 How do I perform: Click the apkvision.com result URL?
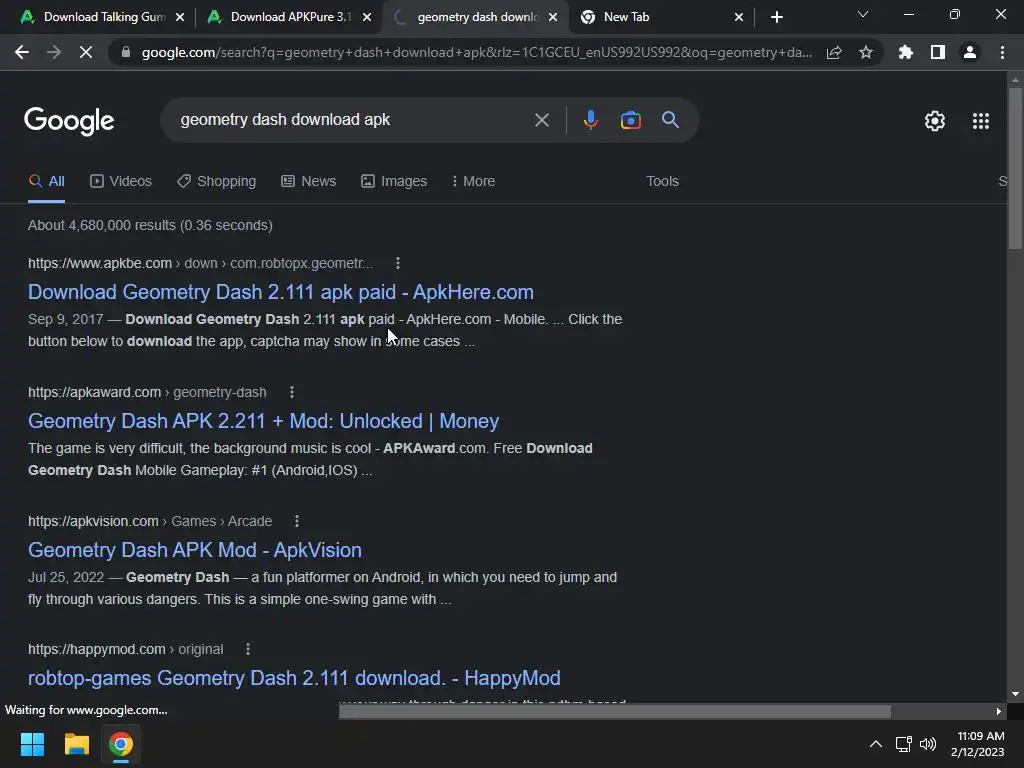(150, 521)
